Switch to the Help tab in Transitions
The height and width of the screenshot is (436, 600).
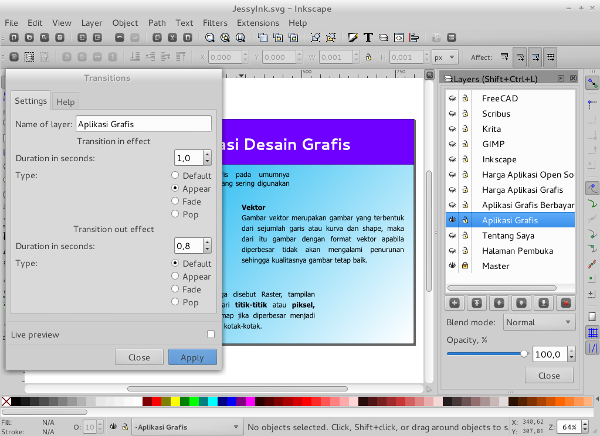click(65, 101)
